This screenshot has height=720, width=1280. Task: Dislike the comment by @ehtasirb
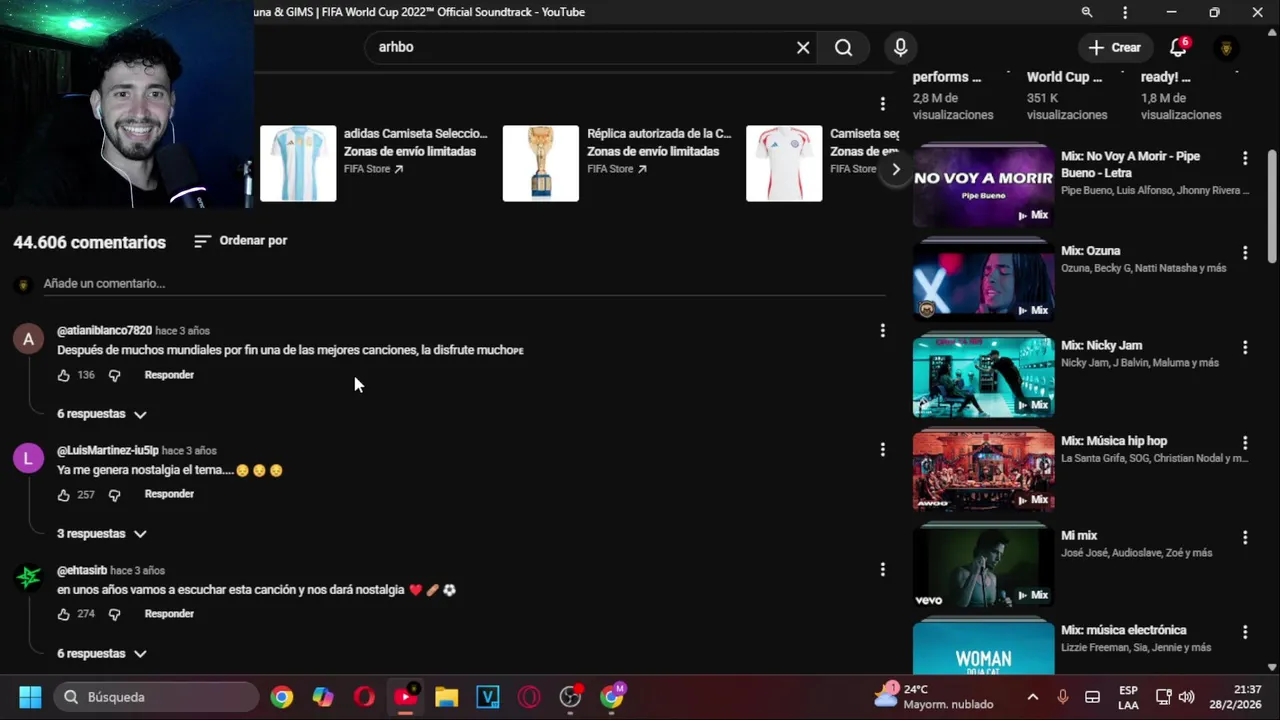114,614
